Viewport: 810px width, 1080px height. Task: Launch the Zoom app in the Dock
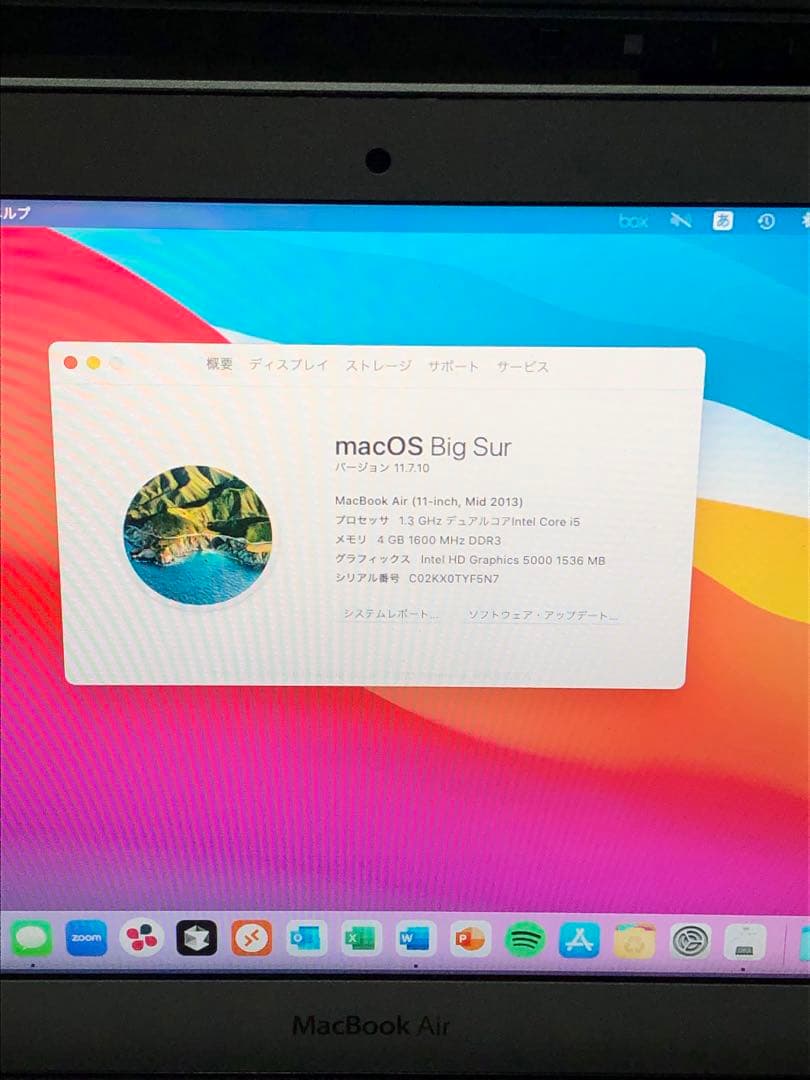[86, 938]
